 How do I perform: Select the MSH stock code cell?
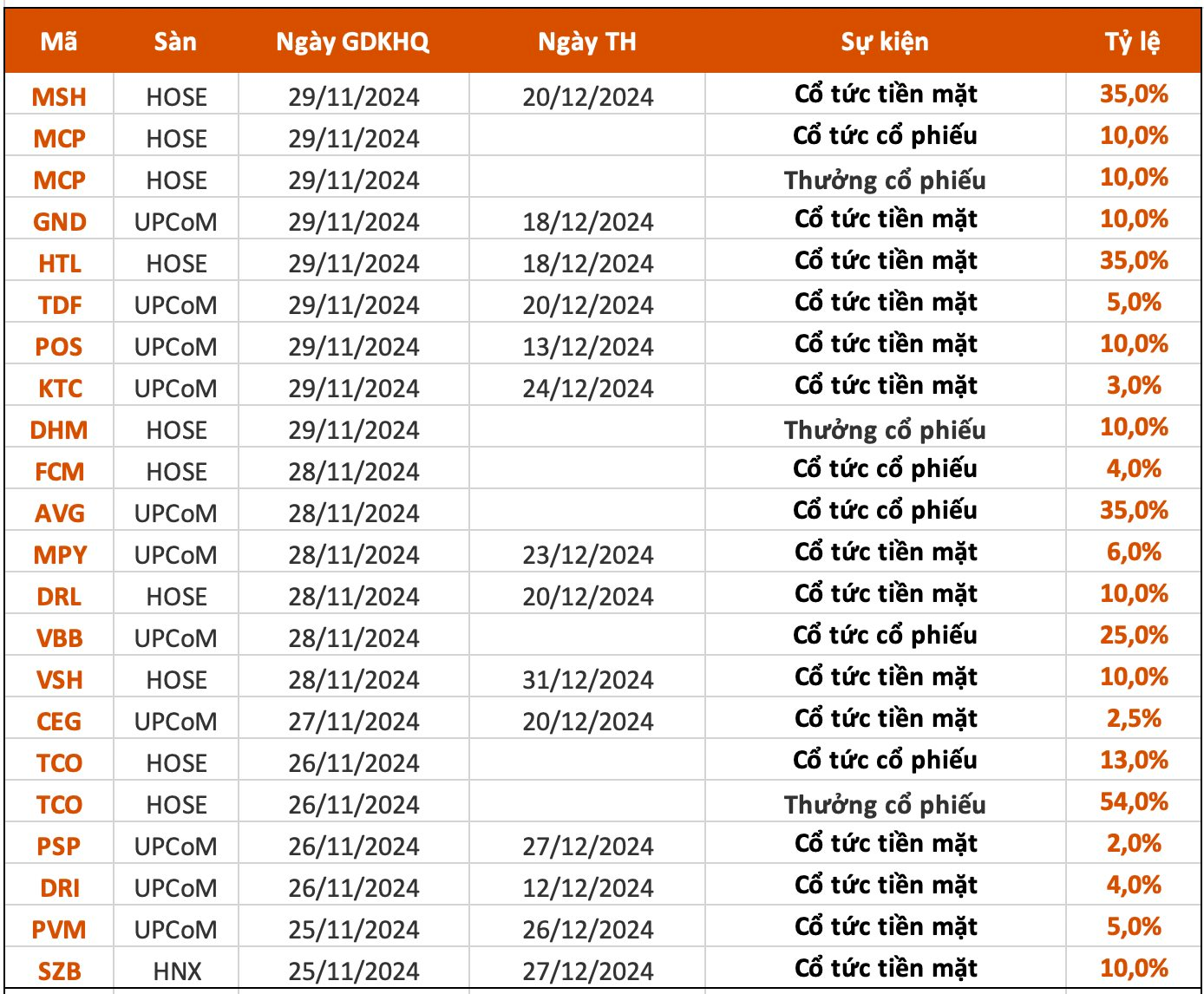click(59, 96)
